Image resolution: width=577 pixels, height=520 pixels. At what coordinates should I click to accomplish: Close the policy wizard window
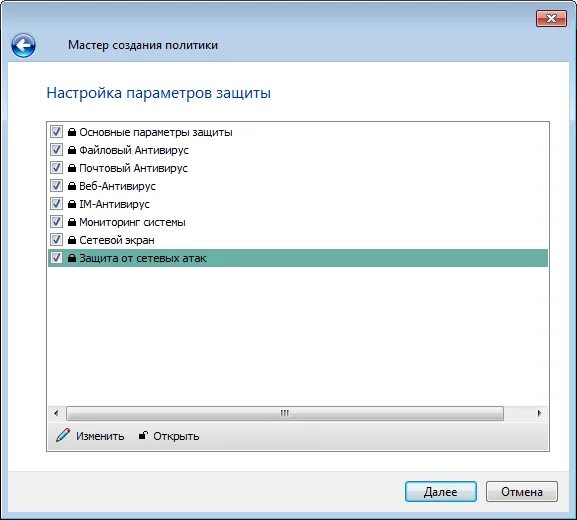(551, 18)
